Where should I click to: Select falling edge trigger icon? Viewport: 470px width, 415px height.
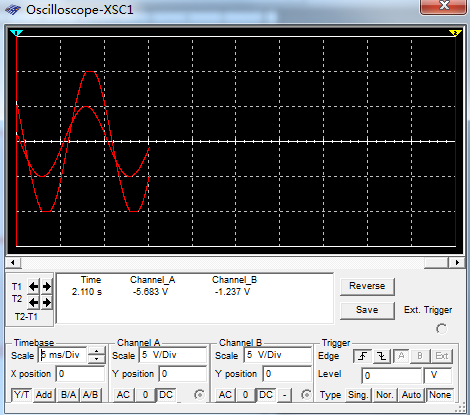click(382, 356)
